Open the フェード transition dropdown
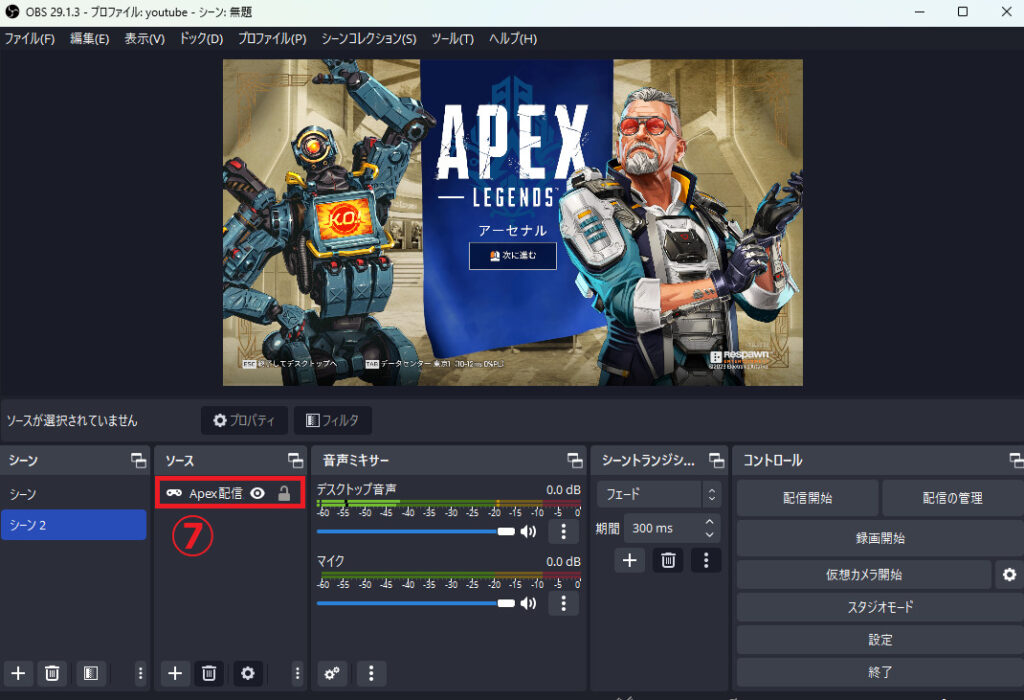 tap(658, 494)
